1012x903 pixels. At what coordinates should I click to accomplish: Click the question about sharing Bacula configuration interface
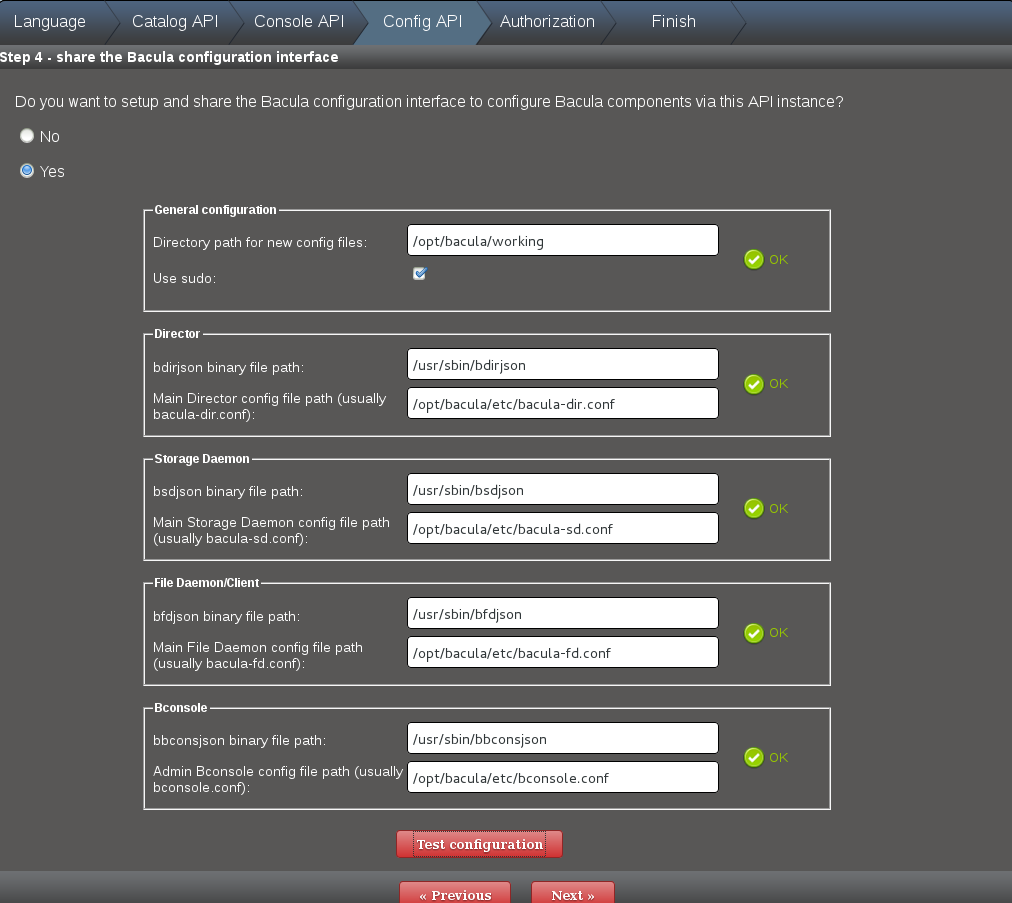[x=429, y=102]
